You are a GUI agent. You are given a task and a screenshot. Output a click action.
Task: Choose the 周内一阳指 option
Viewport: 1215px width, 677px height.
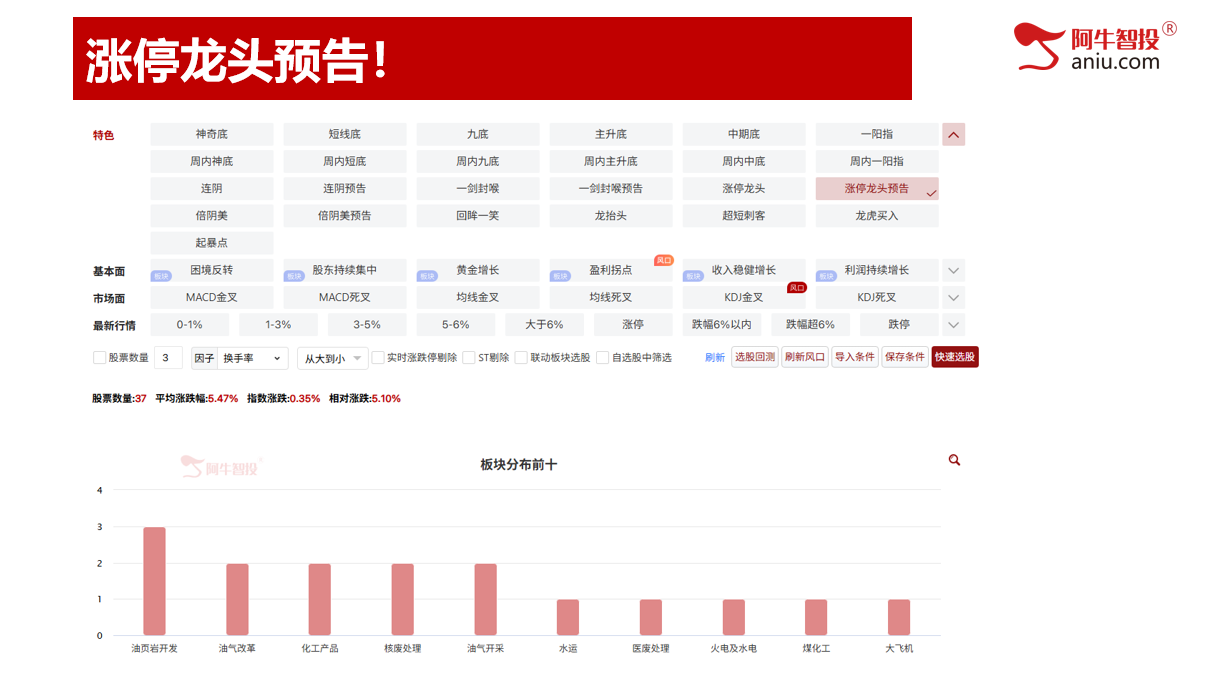[877, 161]
